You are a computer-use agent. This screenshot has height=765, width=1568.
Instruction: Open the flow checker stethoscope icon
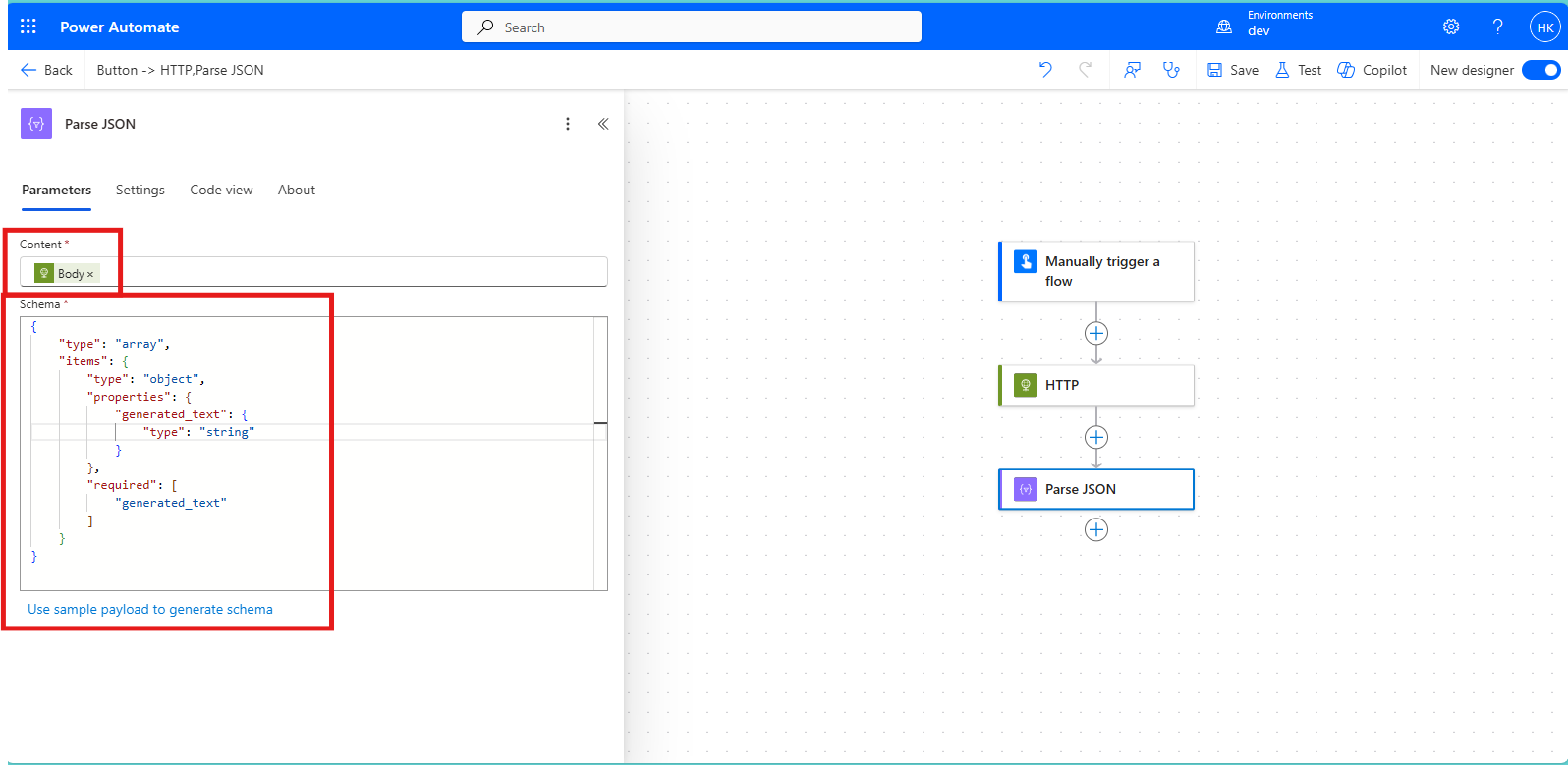(1171, 70)
